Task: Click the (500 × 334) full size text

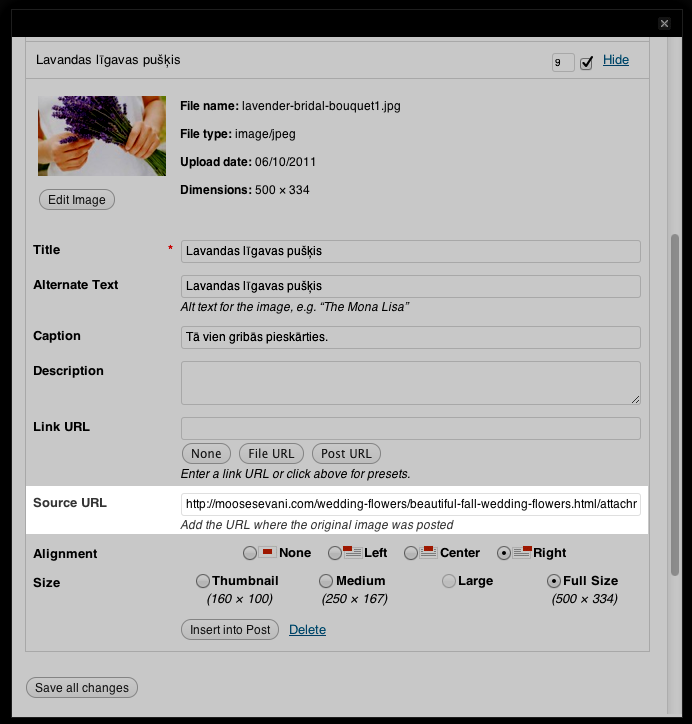Action: point(584,599)
